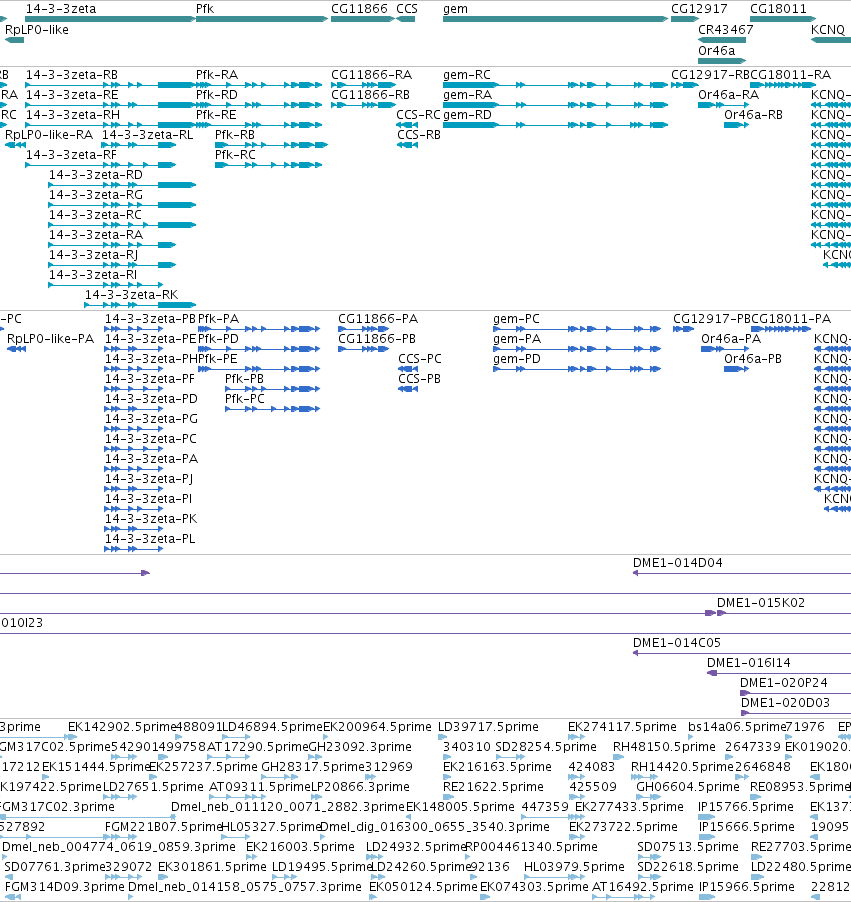Select protein 14-3-3zeta-PG
This screenshot has height=902, width=851.
pos(151,419)
